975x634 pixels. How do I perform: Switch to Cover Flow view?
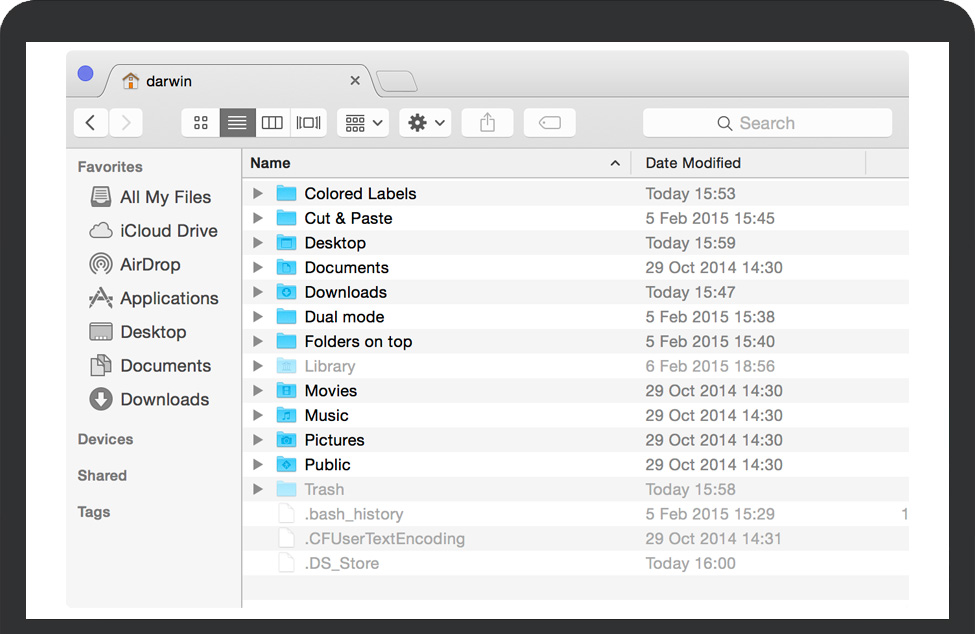tap(308, 123)
